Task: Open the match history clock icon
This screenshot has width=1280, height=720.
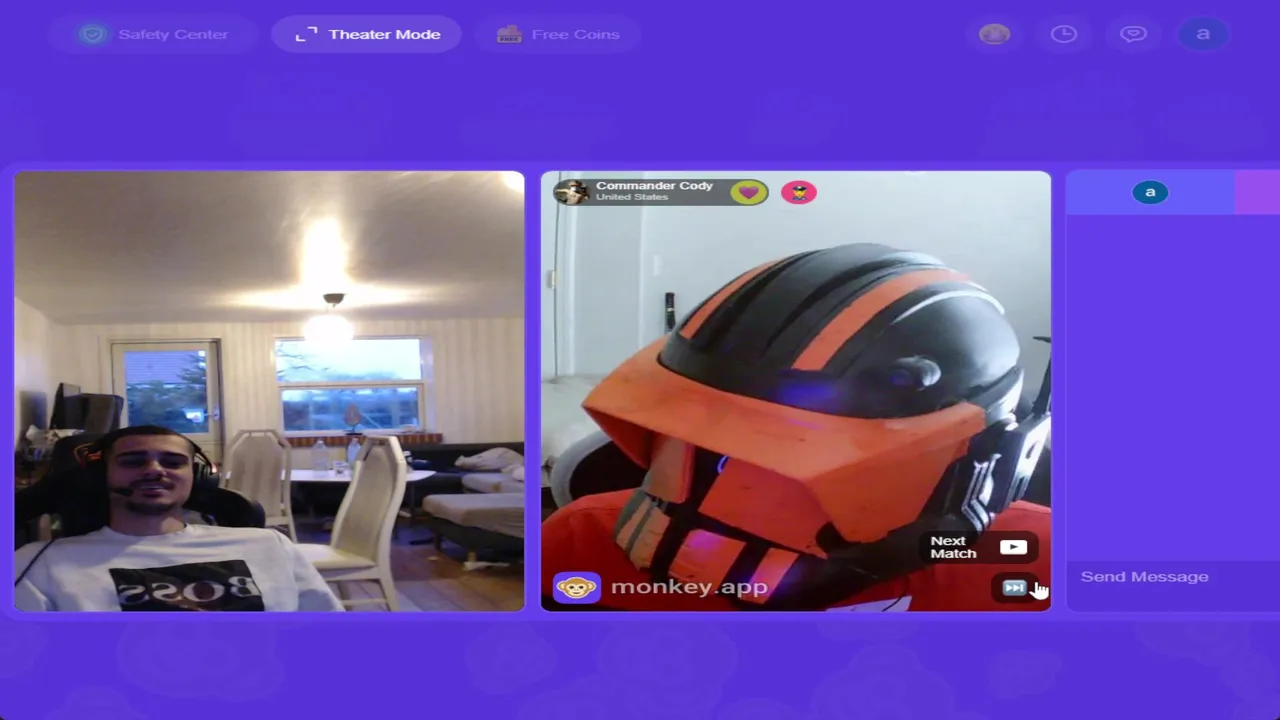Action: (1063, 34)
